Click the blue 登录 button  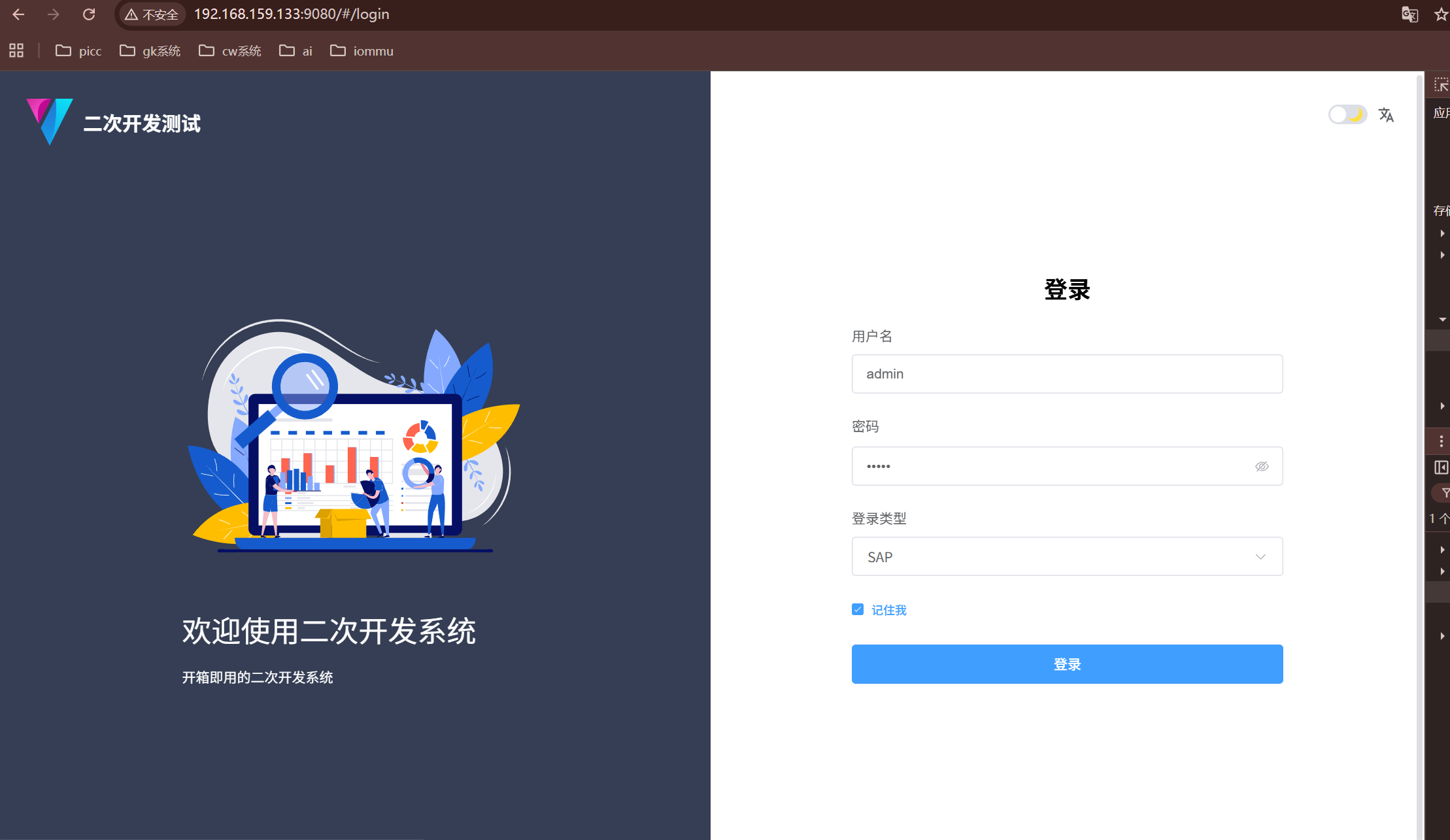point(1067,664)
